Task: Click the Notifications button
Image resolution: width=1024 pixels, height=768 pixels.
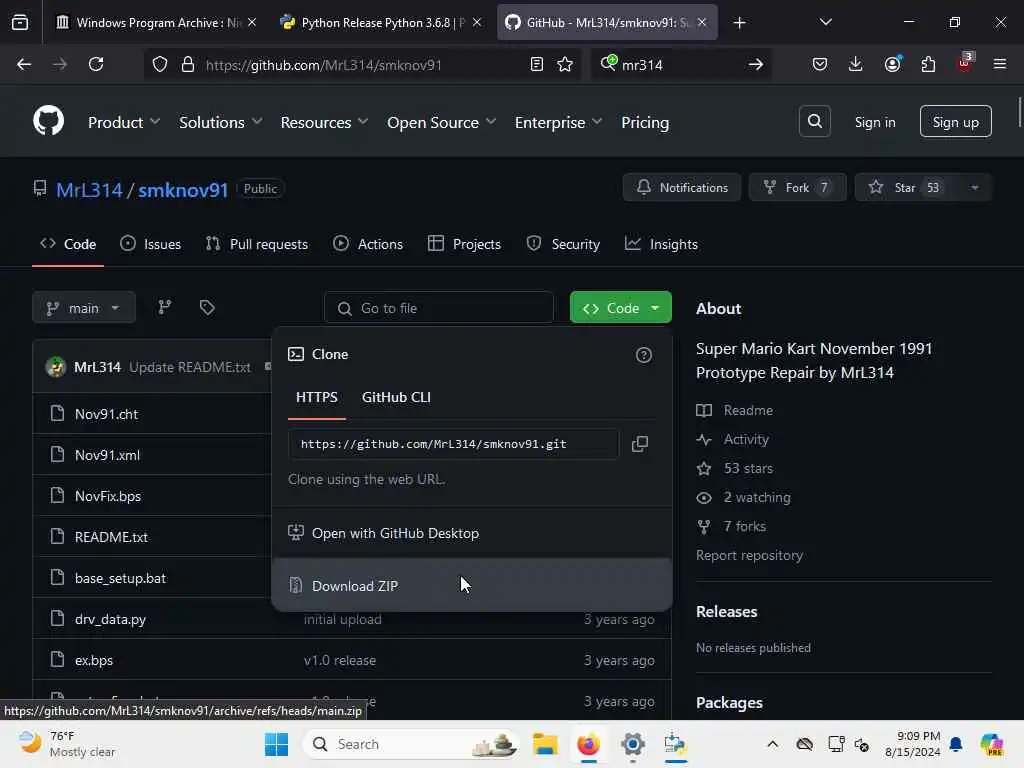Action: [682, 187]
